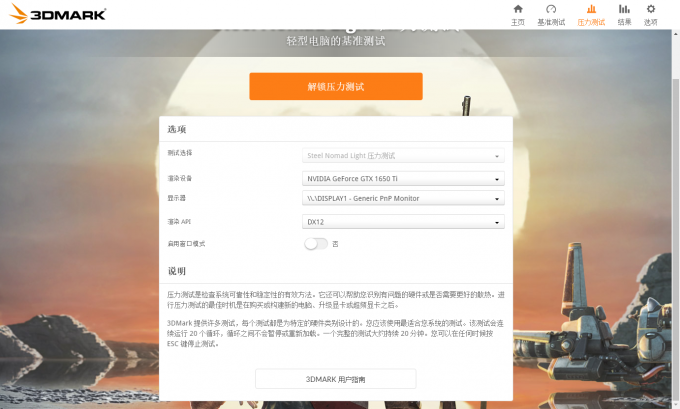Open the 选项 gear icon
Image resolution: width=680 pixels, height=409 pixels.
click(x=651, y=9)
